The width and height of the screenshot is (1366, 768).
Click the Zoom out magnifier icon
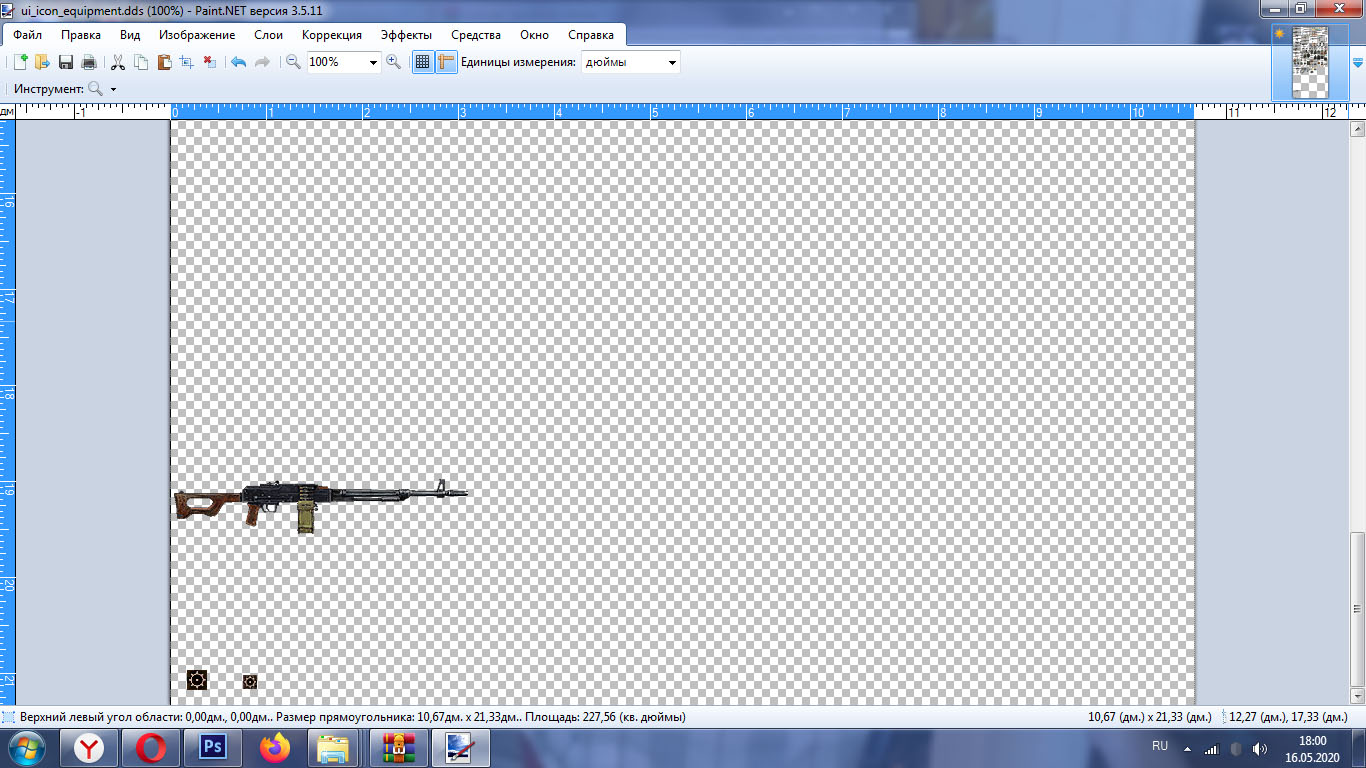click(x=293, y=62)
